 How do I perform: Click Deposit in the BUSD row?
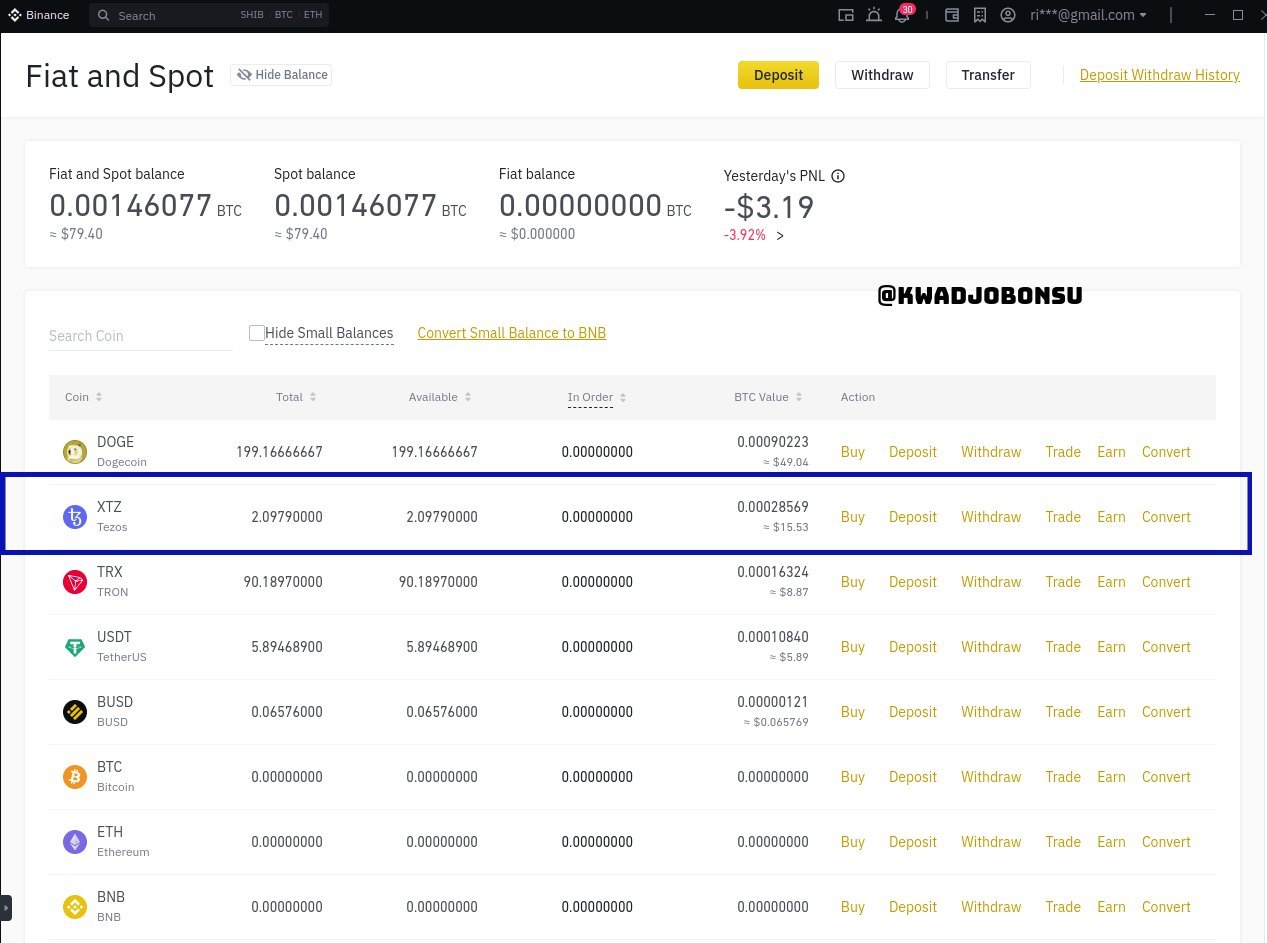[913, 712]
